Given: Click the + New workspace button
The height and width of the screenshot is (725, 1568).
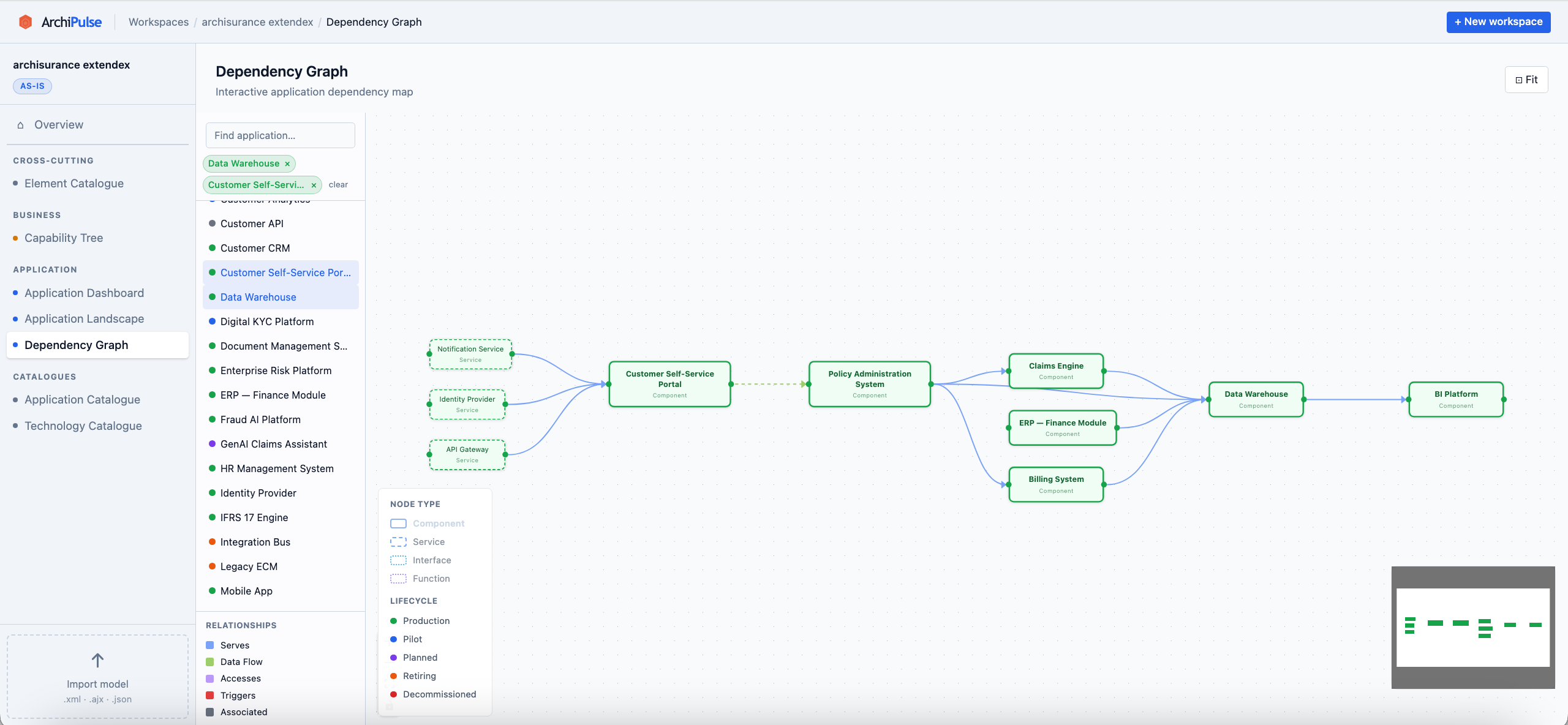Looking at the screenshot, I should tap(1498, 21).
